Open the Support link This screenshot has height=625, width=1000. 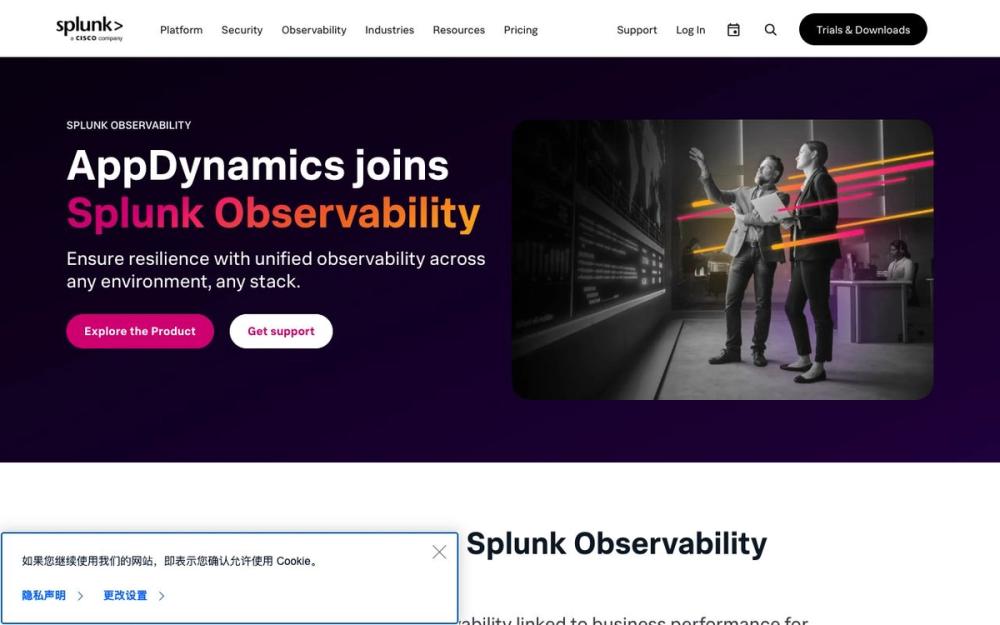636,30
